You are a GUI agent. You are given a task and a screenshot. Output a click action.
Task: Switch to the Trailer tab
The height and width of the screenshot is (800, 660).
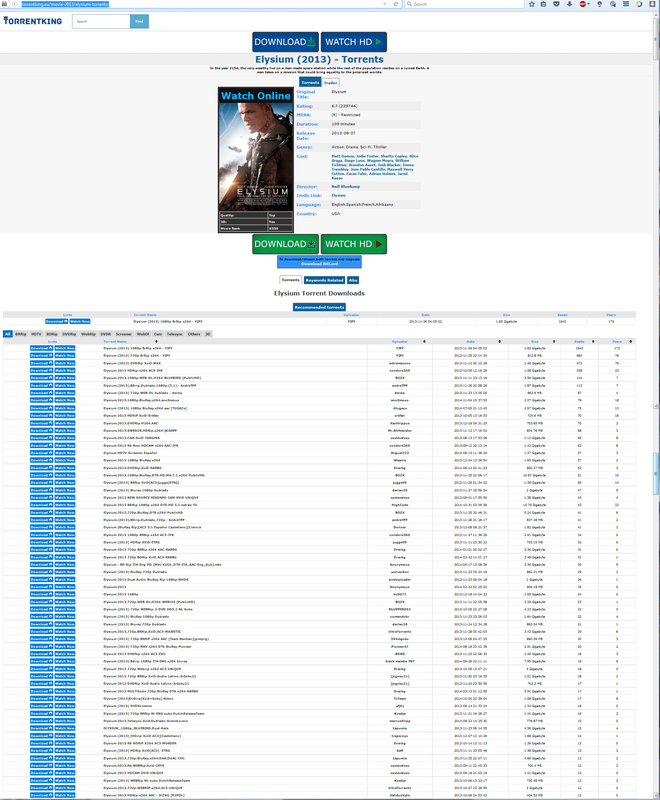(x=331, y=83)
